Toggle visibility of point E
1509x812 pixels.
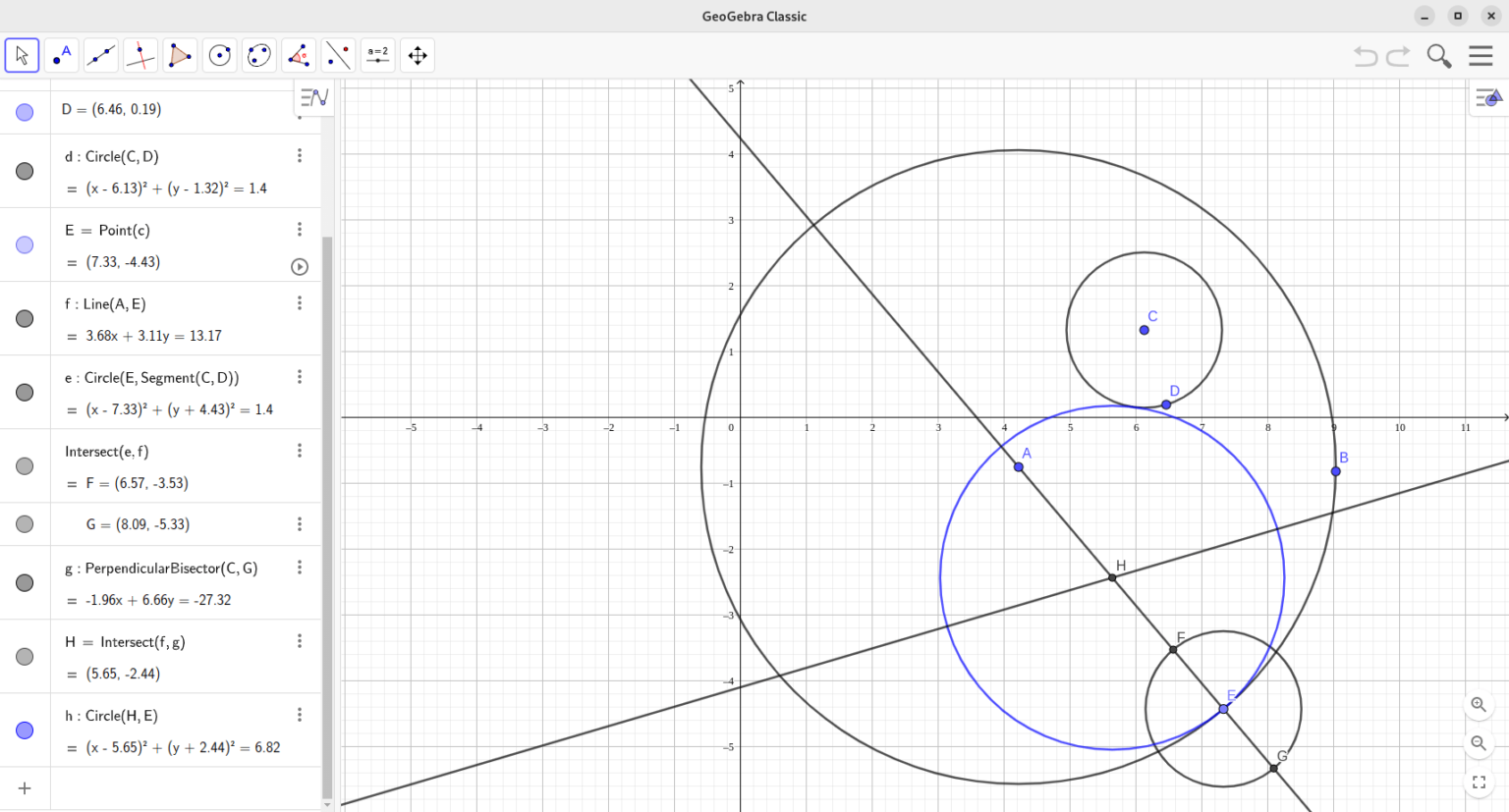click(x=25, y=244)
